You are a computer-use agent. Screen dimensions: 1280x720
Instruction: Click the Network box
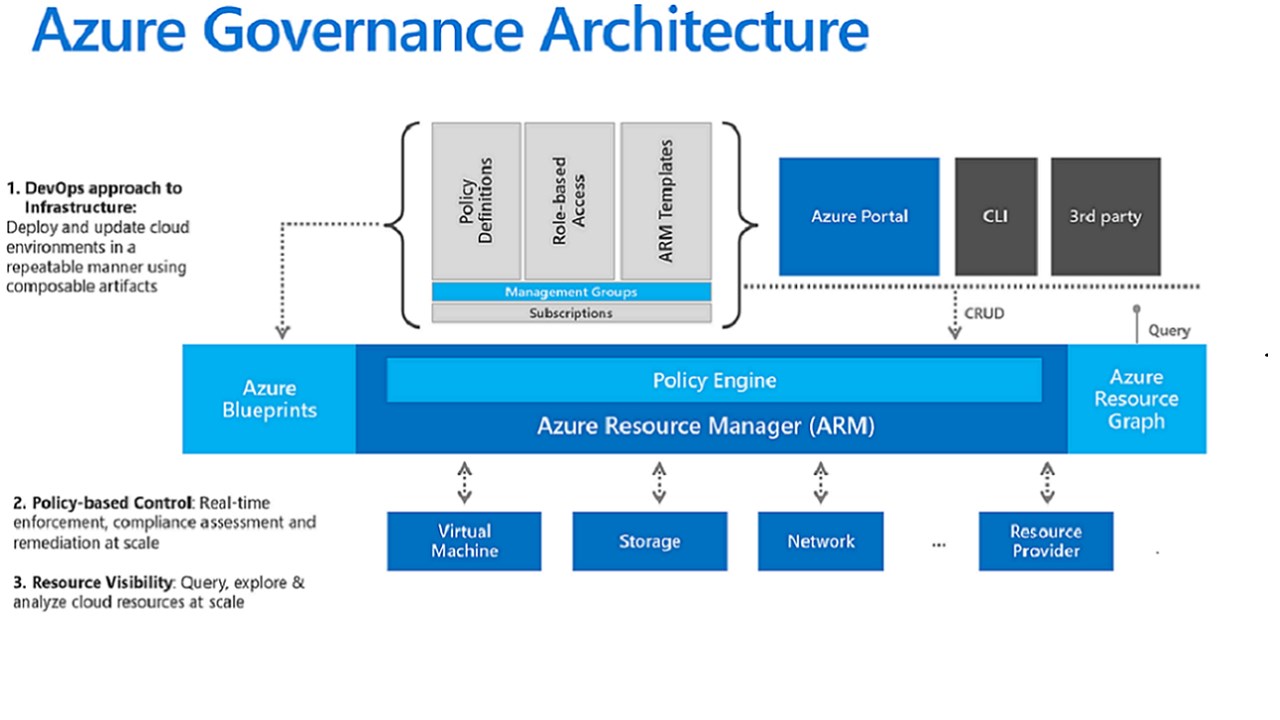tap(821, 541)
